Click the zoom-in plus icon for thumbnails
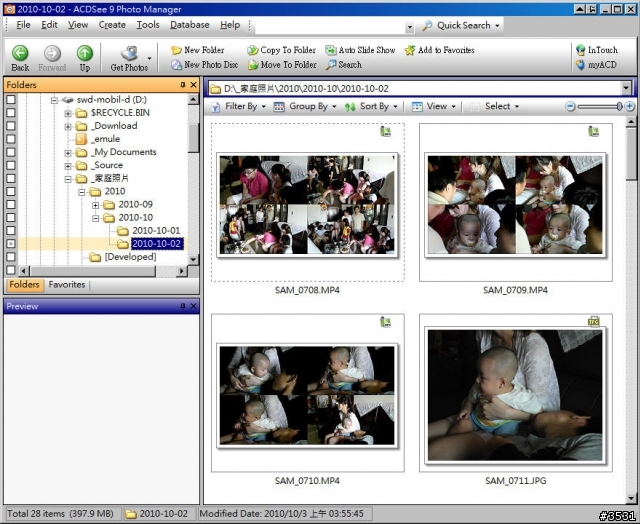The height and width of the screenshot is (524, 640). point(629,107)
